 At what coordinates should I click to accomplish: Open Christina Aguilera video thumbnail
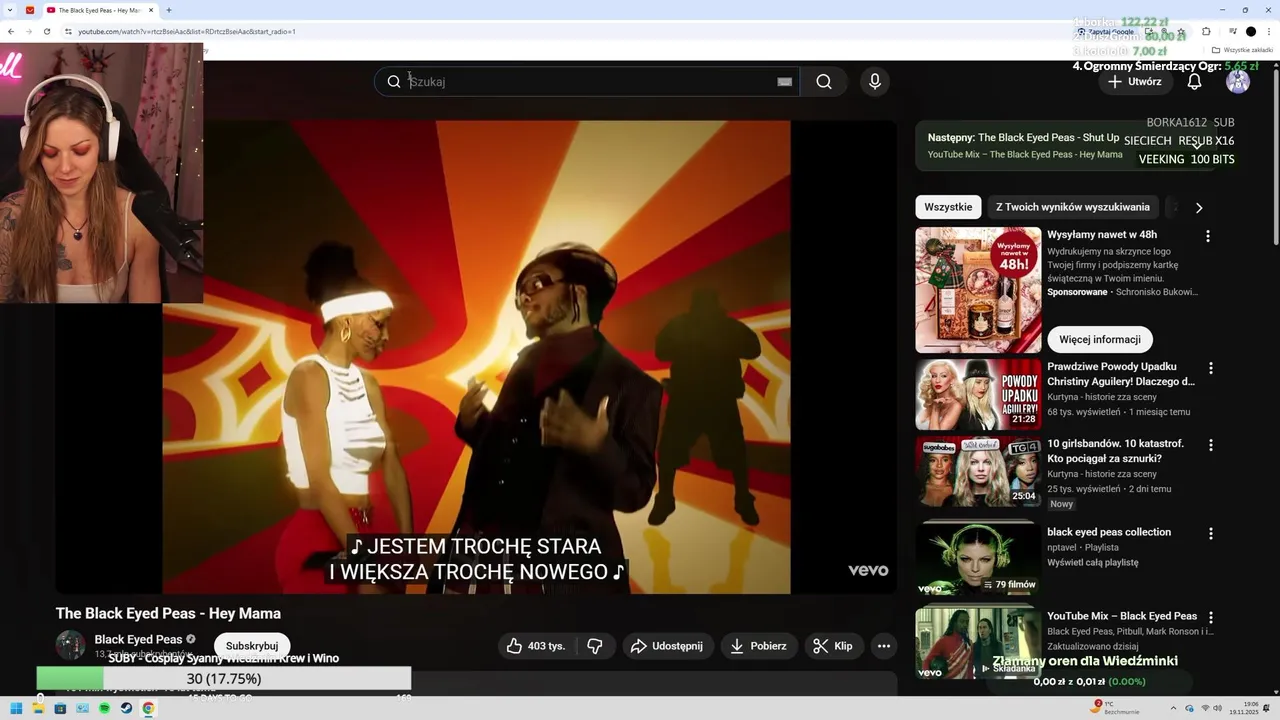click(x=978, y=394)
